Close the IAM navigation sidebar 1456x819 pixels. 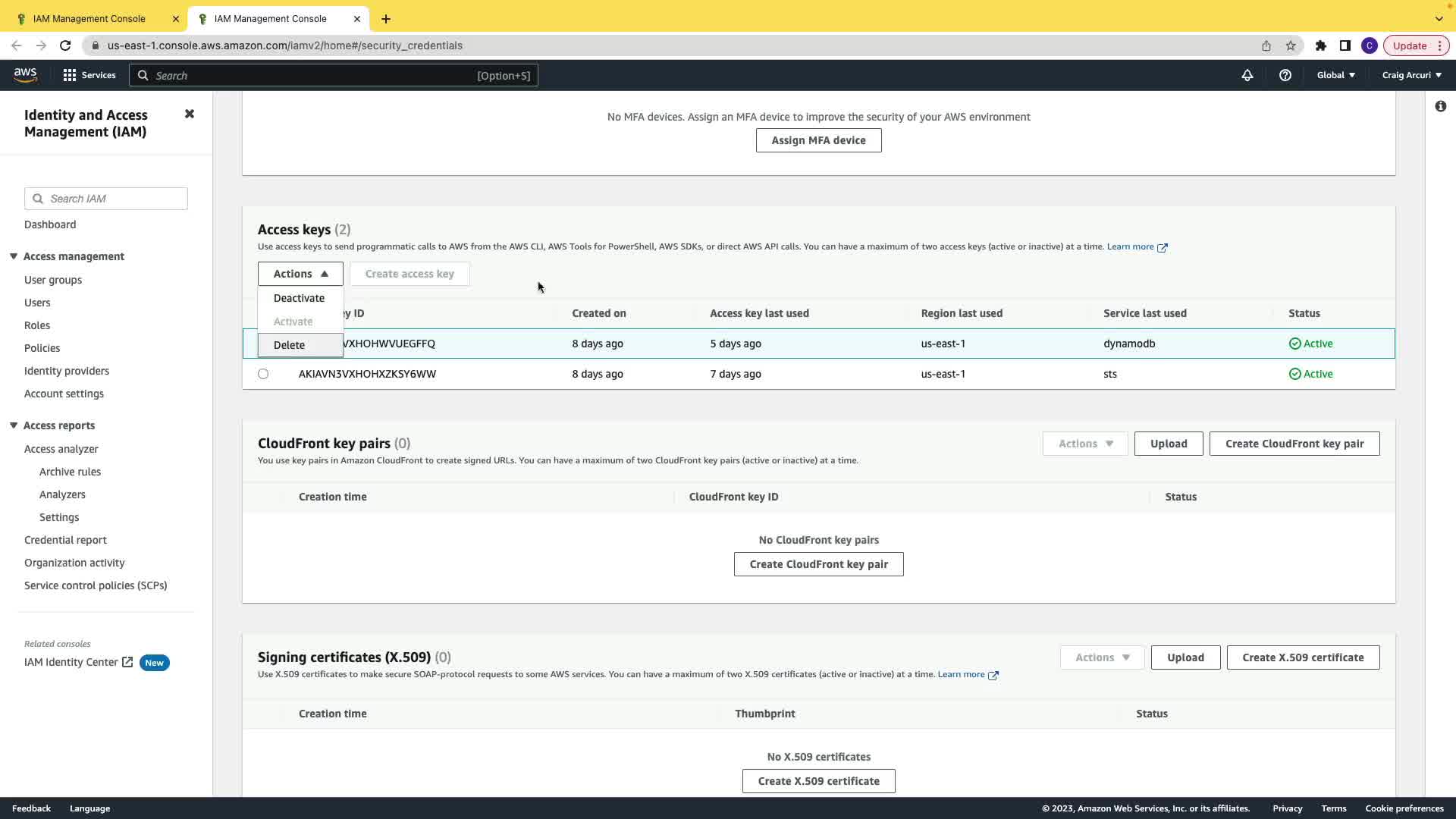tap(190, 114)
